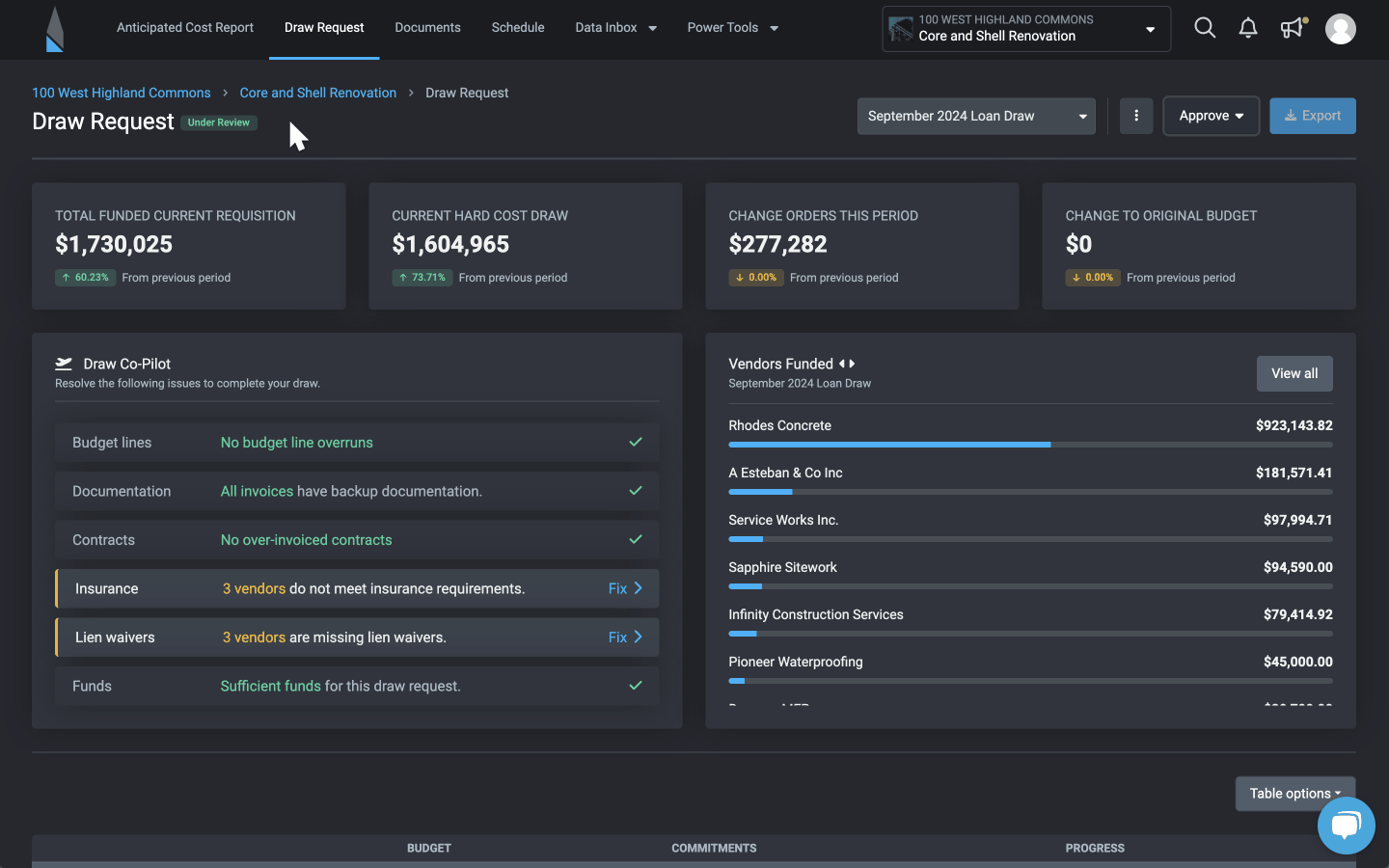Click the 73.71% increase badge
This screenshot has height=868, width=1389.
coord(422,278)
